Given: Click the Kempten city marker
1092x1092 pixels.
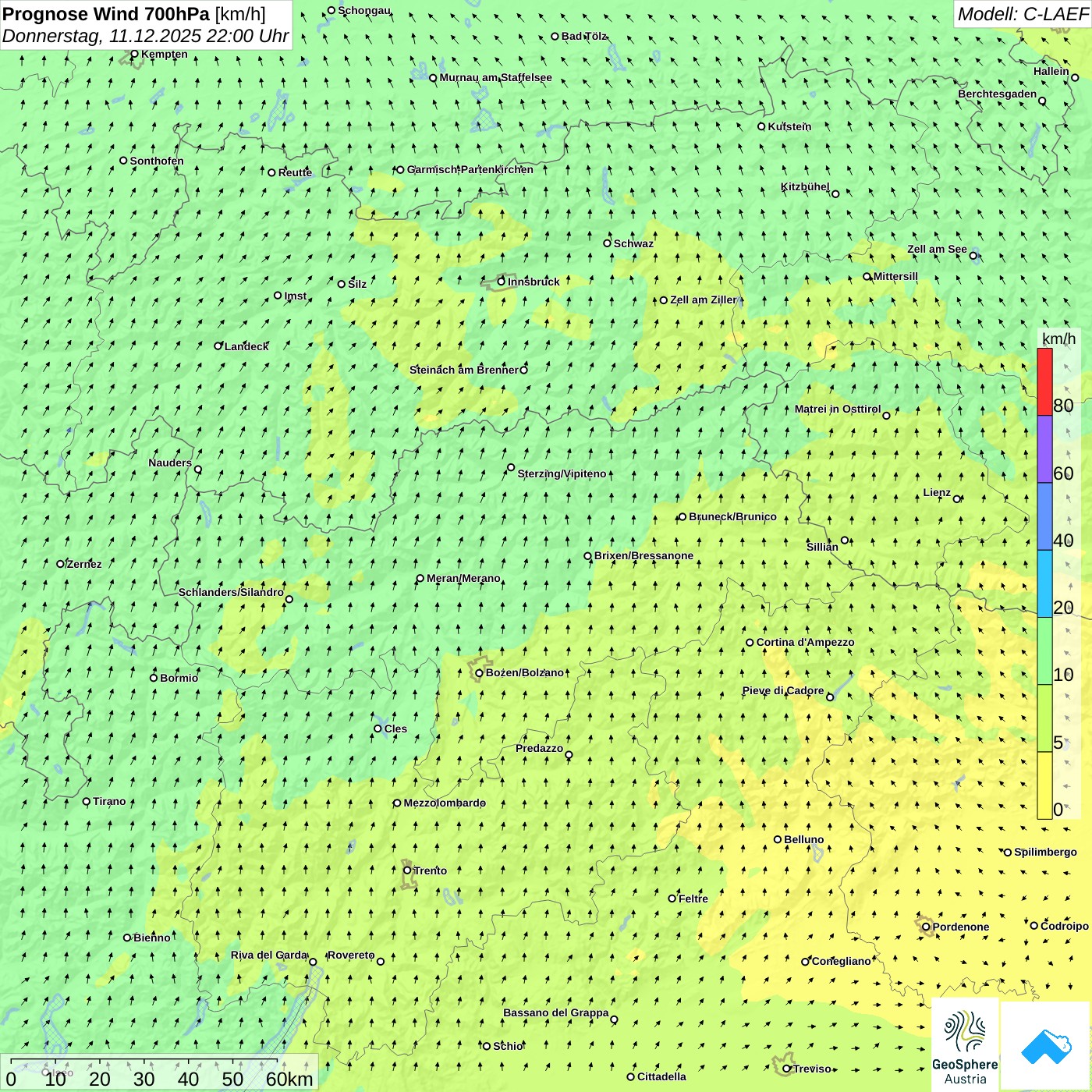Looking at the screenshot, I should pyautogui.click(x=134, y=55).
